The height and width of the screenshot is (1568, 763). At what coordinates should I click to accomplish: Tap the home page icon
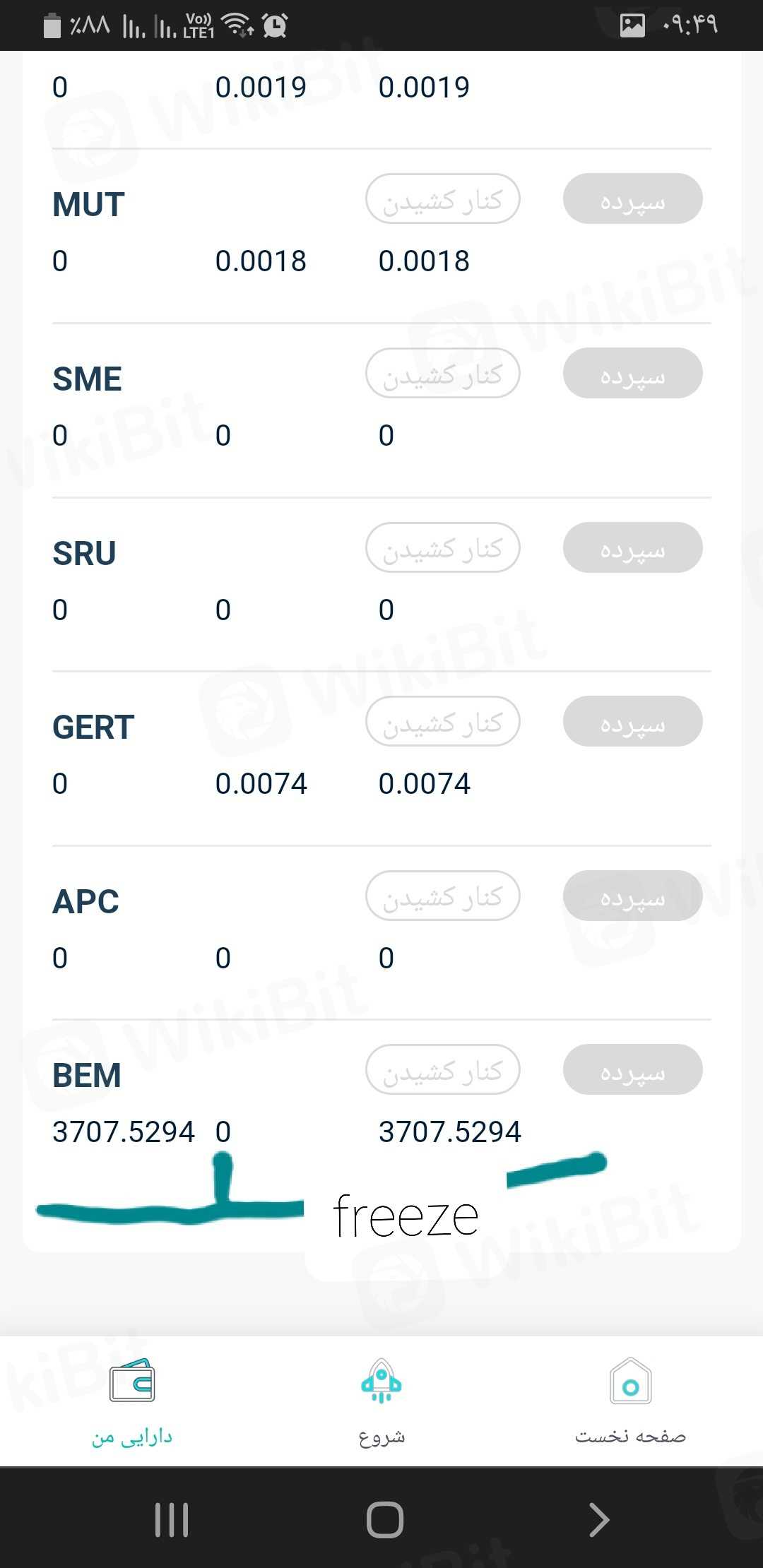point(630,1382)
